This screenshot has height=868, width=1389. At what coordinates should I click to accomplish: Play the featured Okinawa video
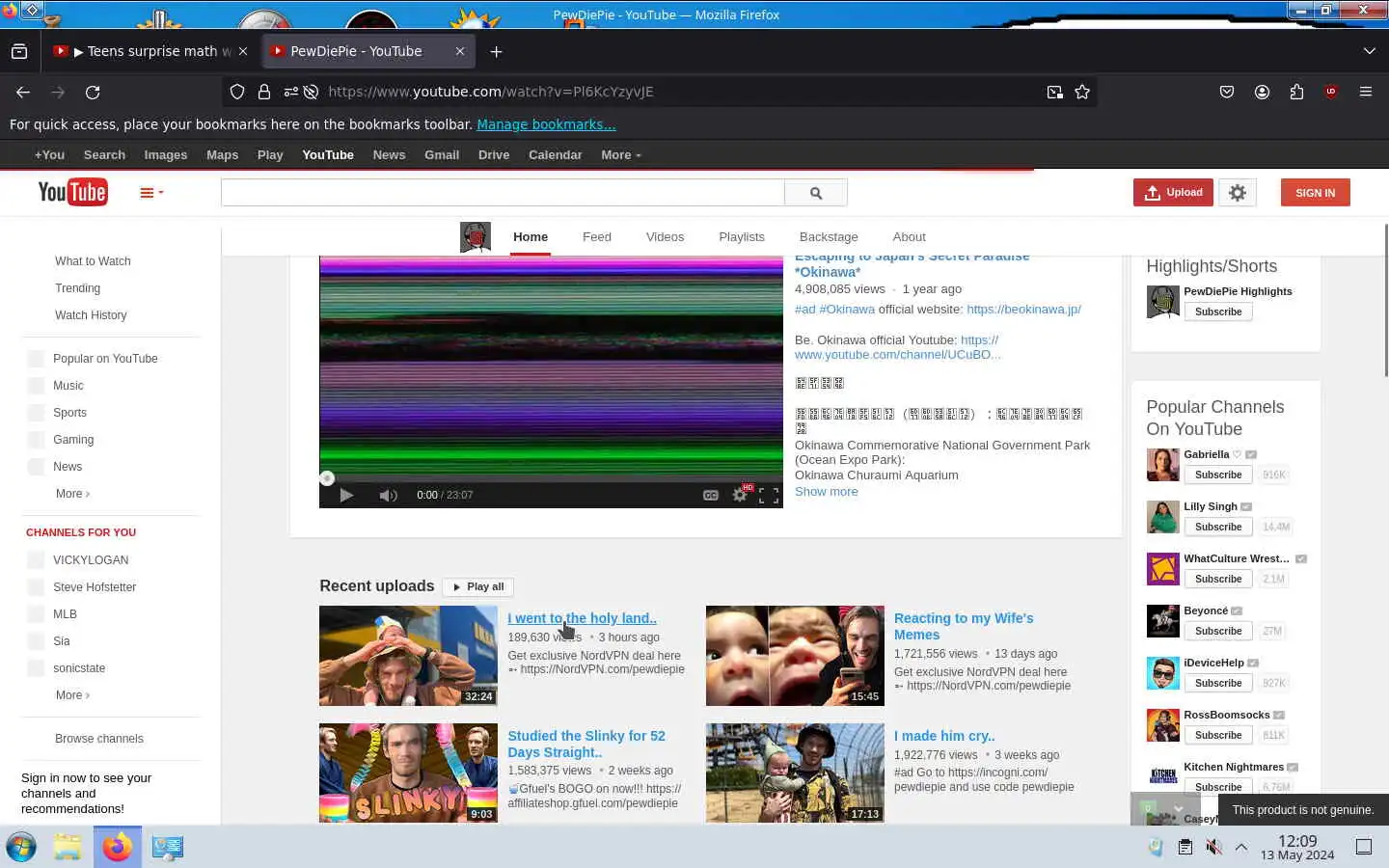coord(346,495)
